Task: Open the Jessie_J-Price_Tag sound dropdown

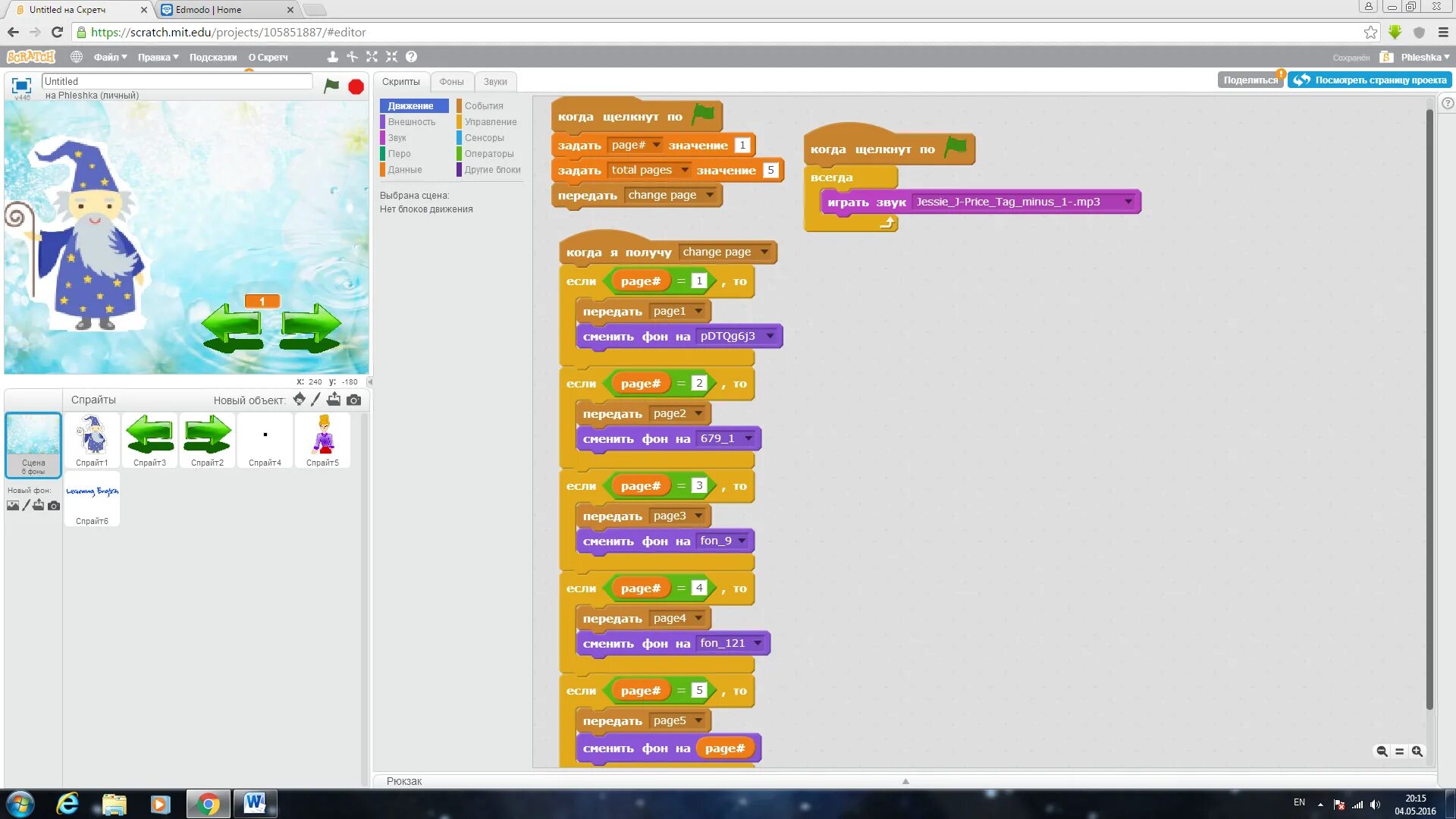Action: [1128, 202]
